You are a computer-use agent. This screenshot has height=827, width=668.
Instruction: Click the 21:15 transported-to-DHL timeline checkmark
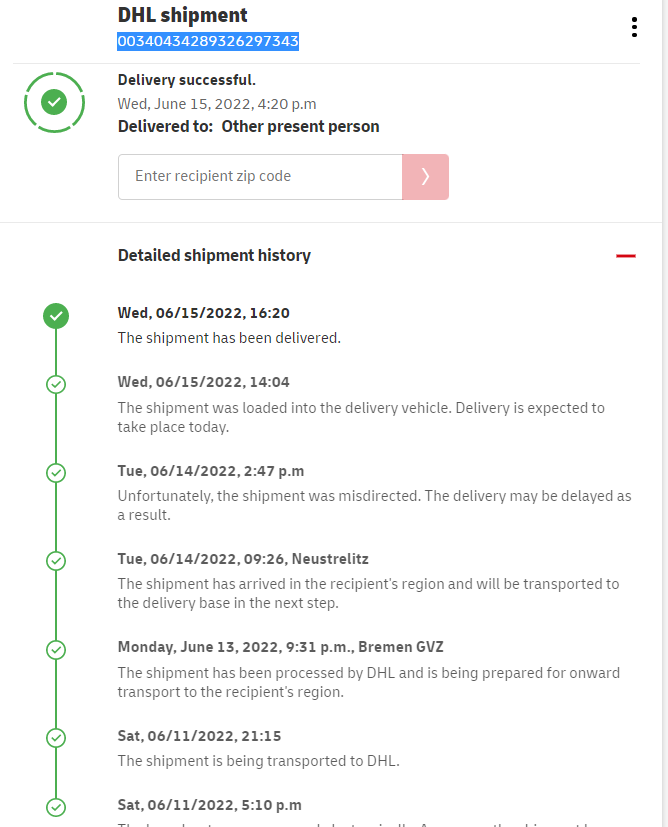coord(56,738)
